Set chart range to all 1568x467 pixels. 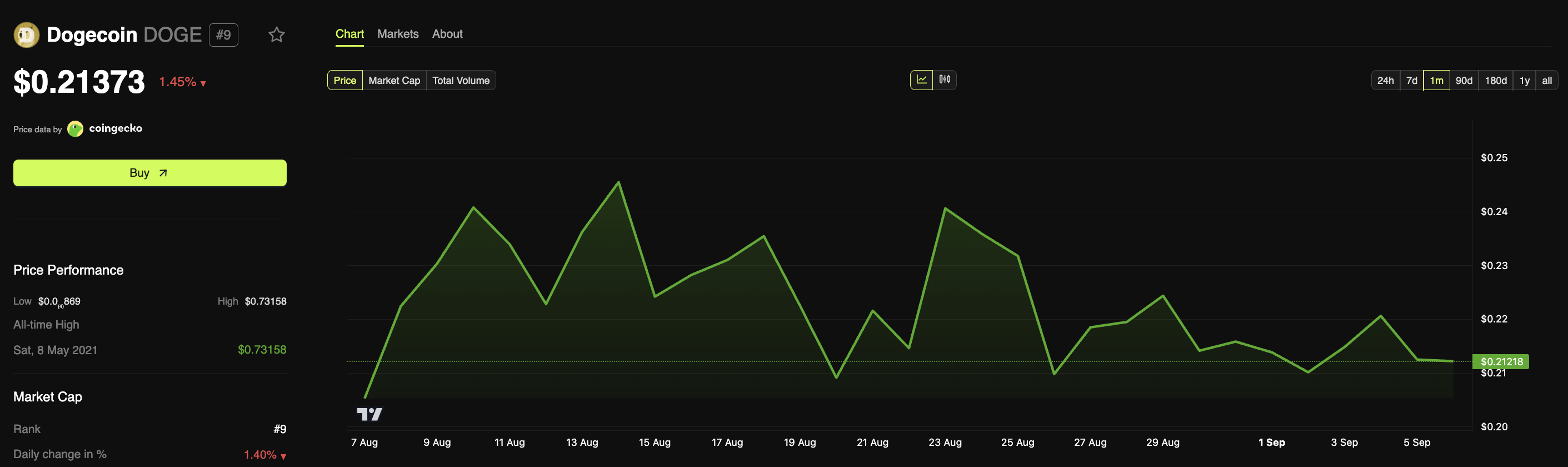coord(1546,81)
